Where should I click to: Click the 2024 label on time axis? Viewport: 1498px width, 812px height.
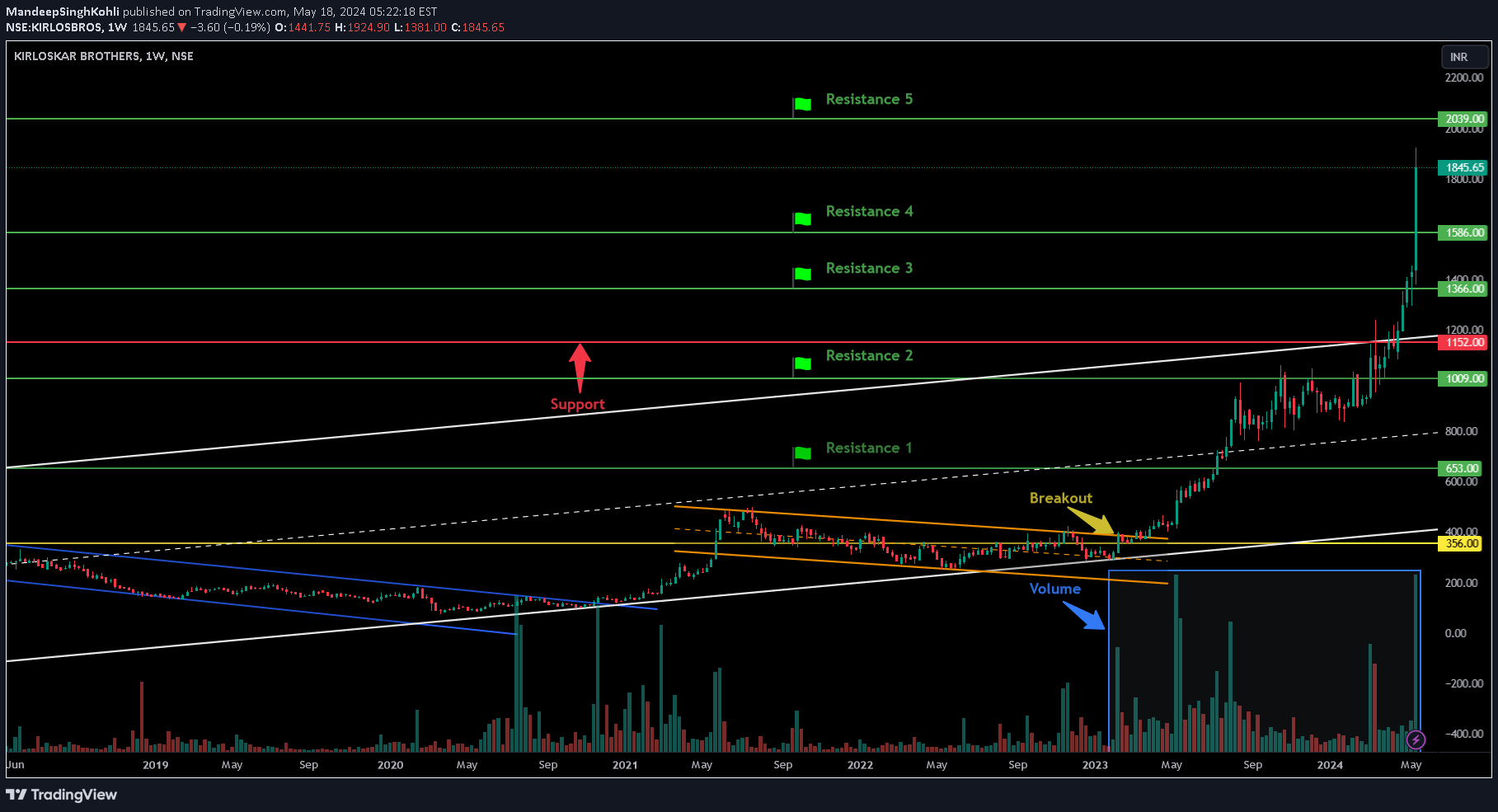(x=1329, y=765)
